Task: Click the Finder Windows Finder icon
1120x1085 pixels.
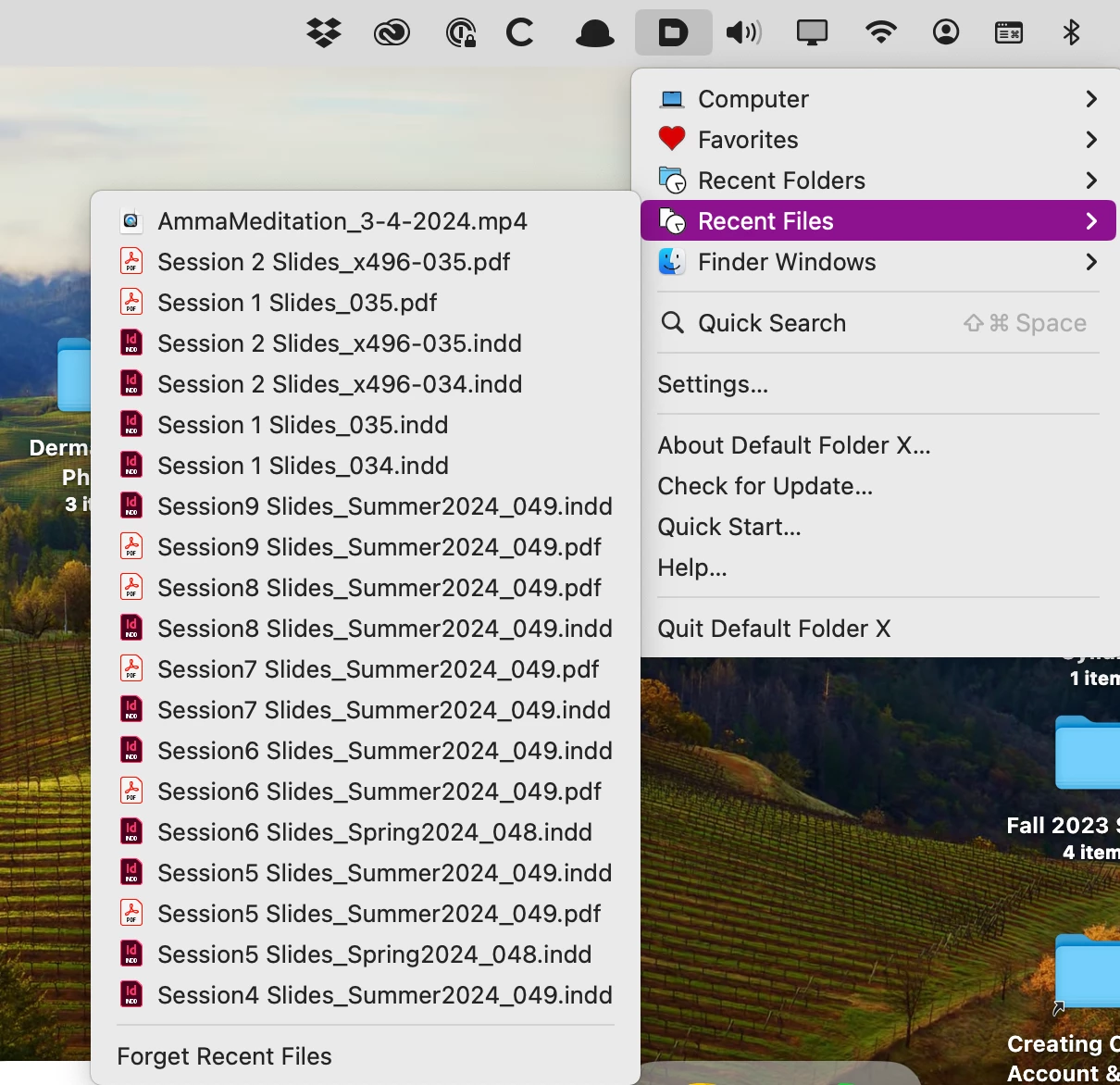Action: [x=672, y=262]
